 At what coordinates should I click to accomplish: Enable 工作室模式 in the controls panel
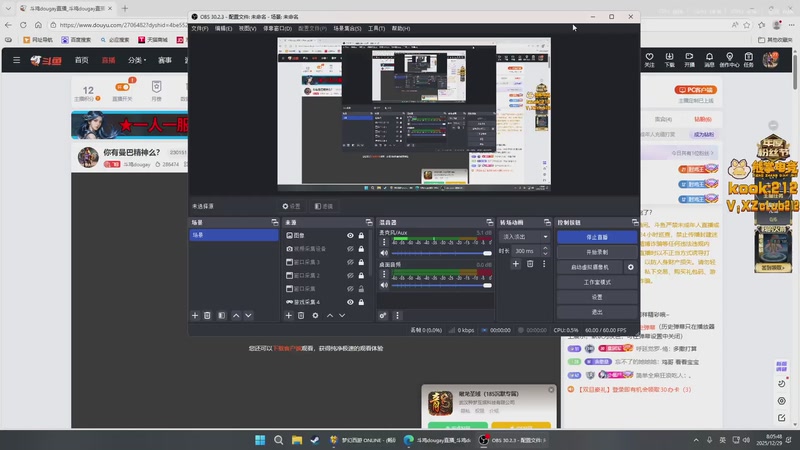click(597, 282)
